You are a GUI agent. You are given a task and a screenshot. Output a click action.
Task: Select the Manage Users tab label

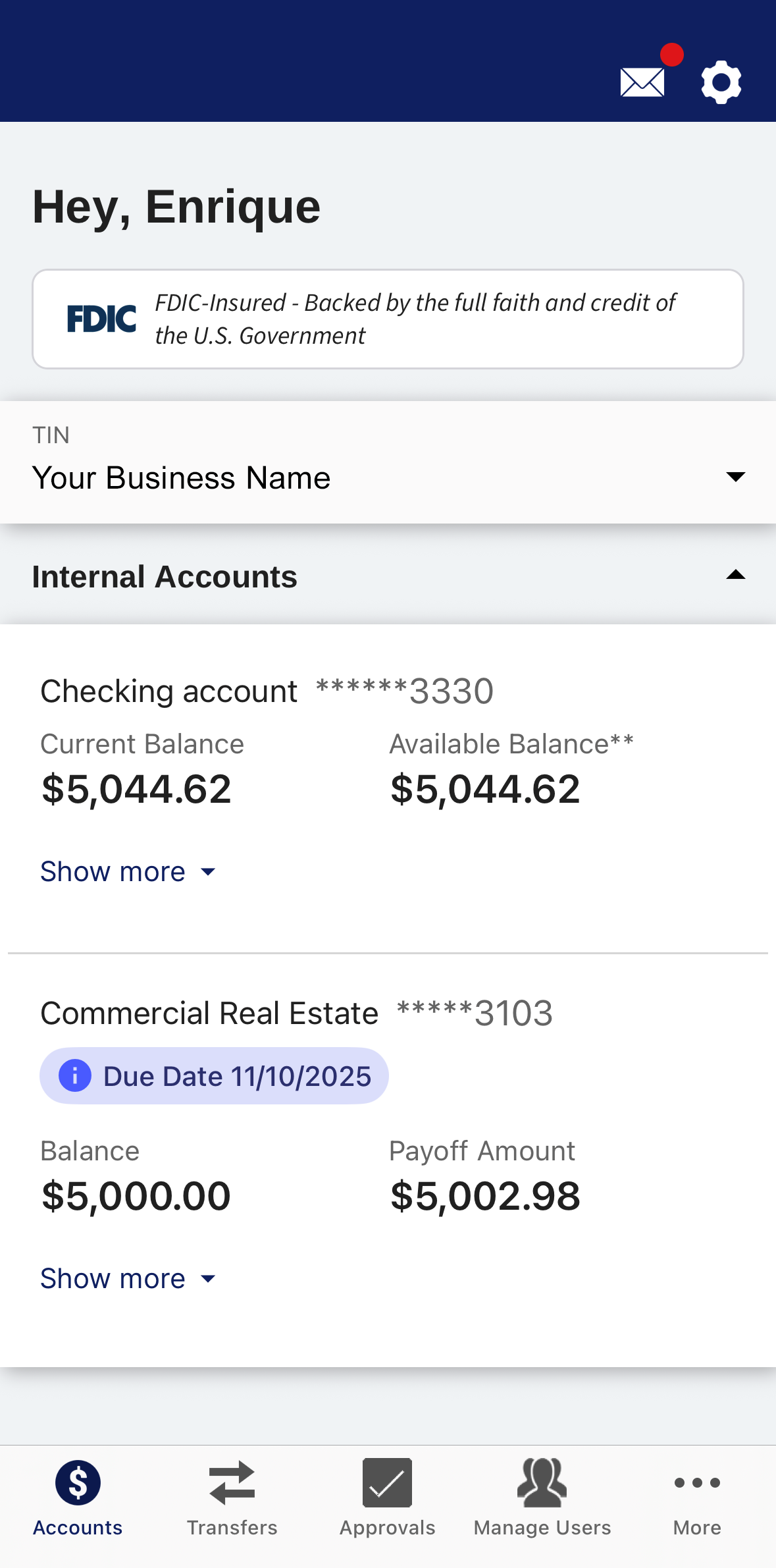[x=542, y=1528]
